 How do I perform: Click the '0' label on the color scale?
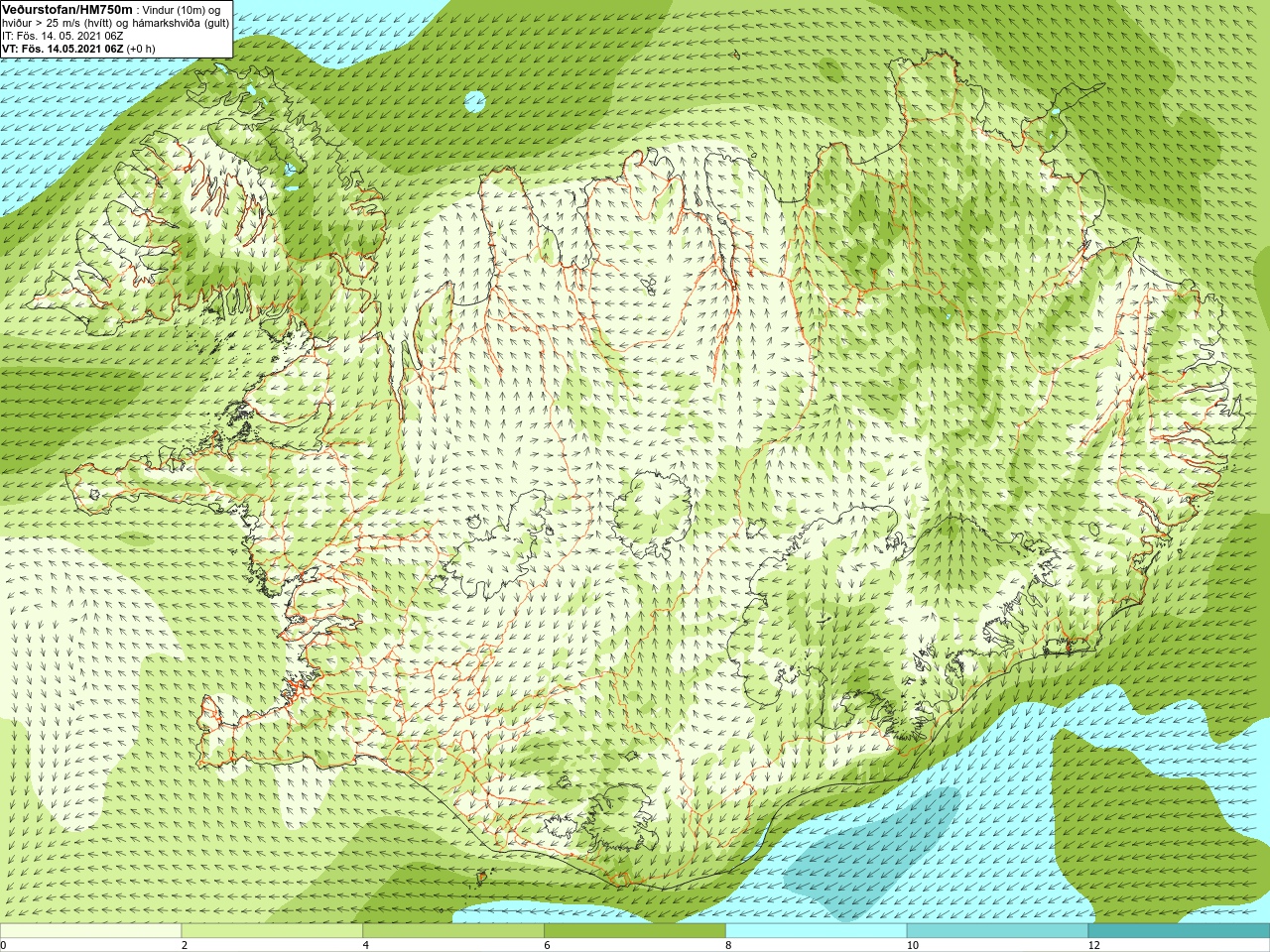tap(4, 945)
